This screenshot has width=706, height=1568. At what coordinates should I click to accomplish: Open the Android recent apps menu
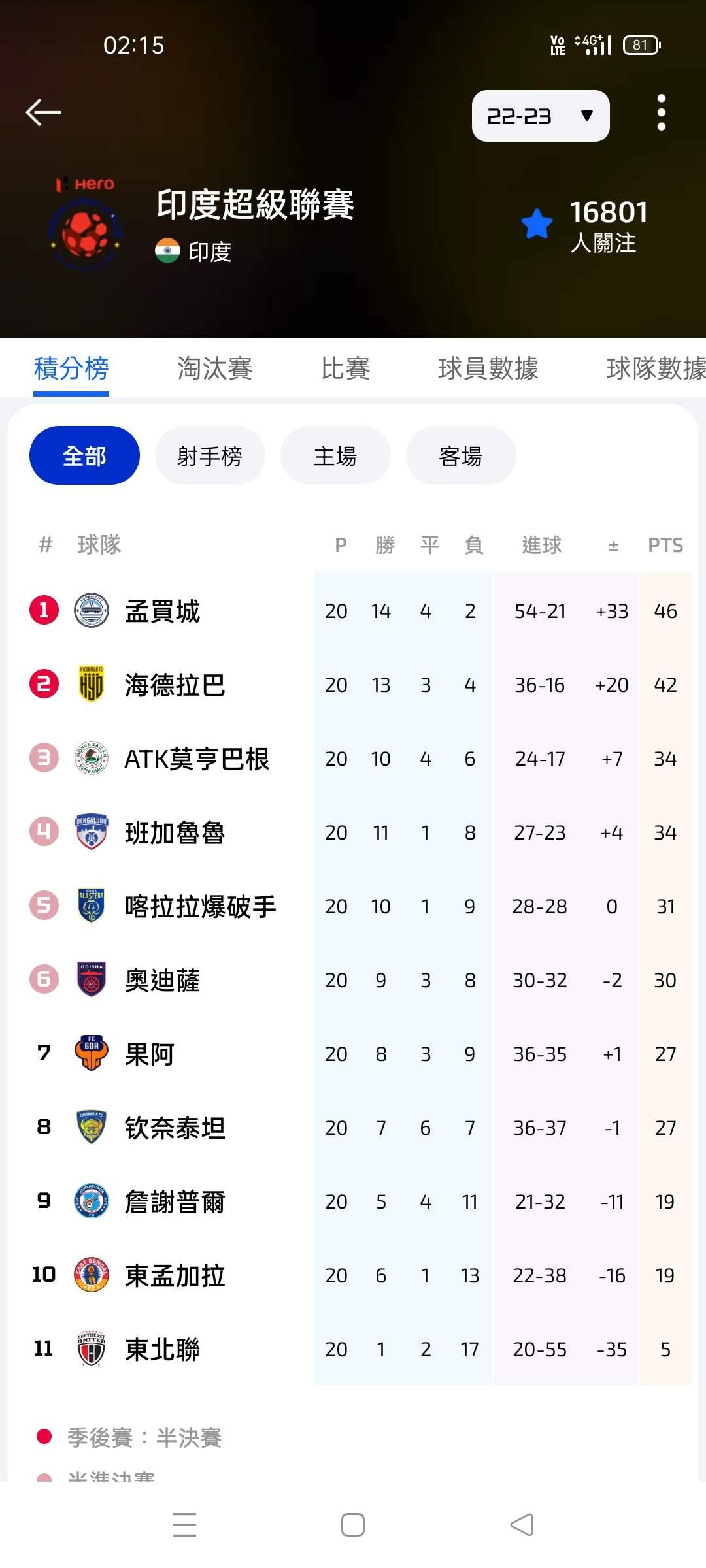coord(184,1525)
